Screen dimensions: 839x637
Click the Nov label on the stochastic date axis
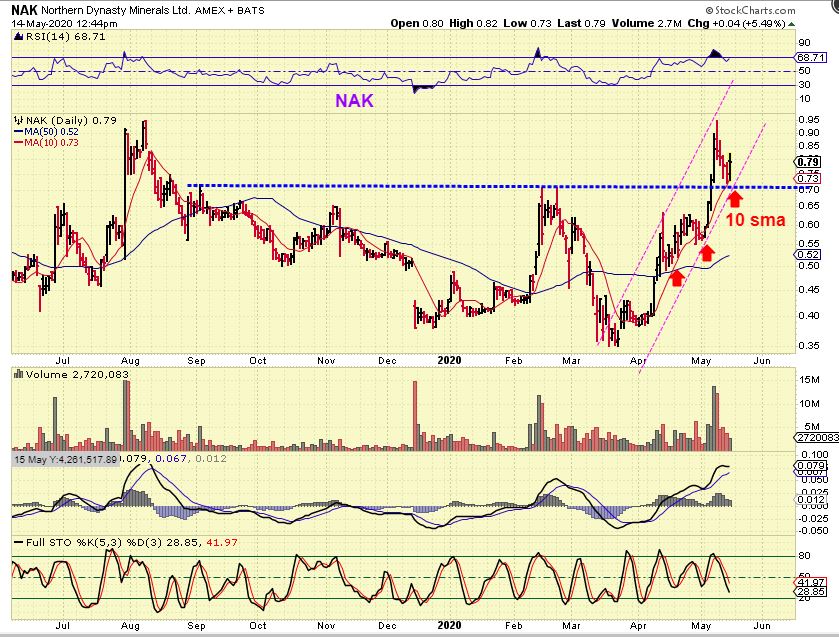tap(326, 625)
